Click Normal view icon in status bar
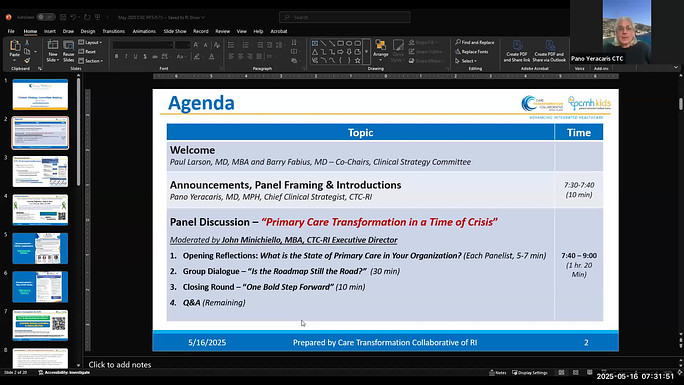Image resolution: width=684 pixels, height=385 pixels. pos(561,372)
